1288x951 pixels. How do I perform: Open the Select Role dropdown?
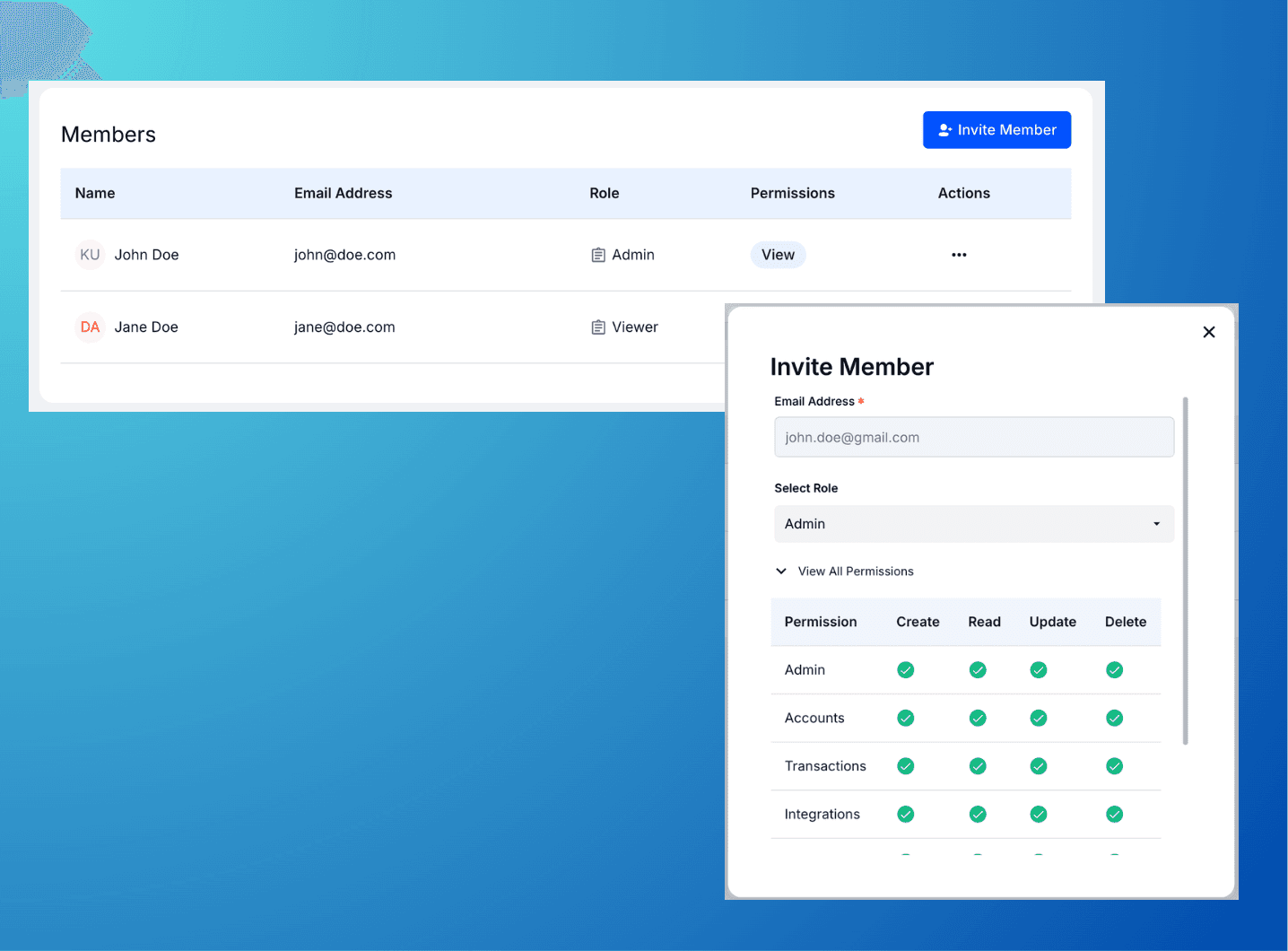[973, 524]
